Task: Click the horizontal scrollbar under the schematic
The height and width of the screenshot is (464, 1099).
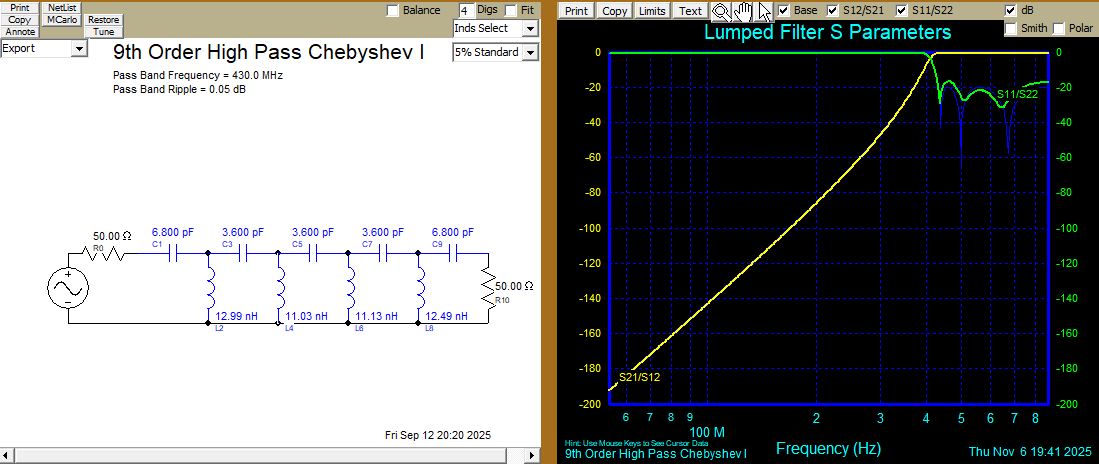Action: [x=270, y=456]
